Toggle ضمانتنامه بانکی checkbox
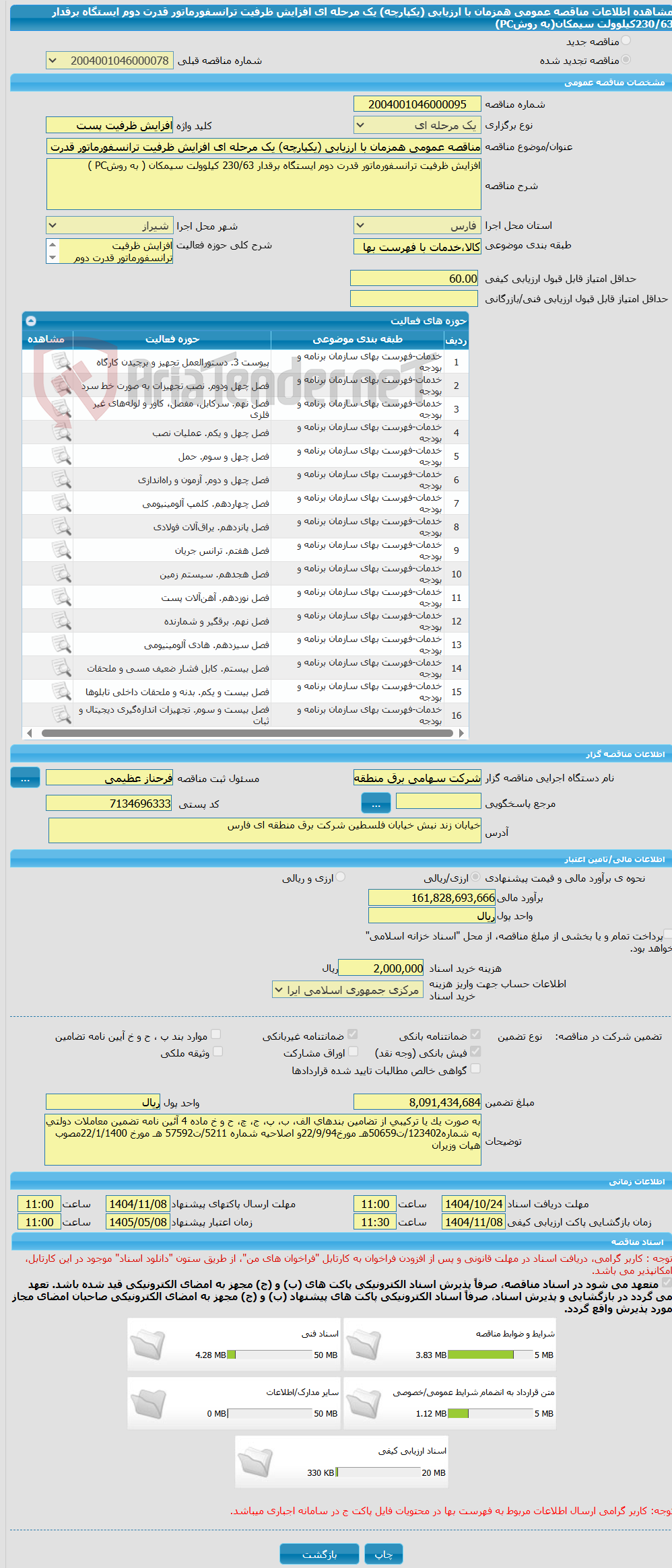The image size is (672, 1568). [475, 1034]
